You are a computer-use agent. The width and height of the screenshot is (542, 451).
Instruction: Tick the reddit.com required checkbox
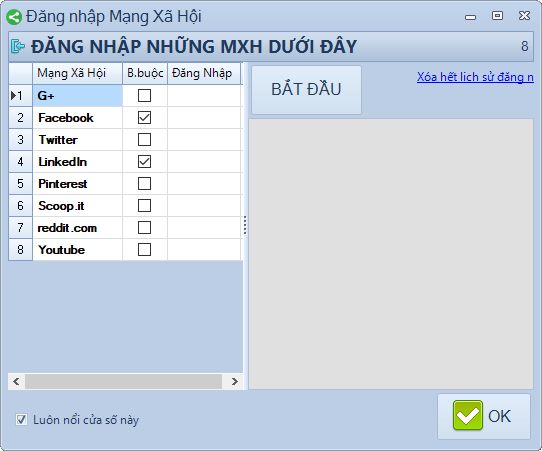pyautogui.click(x=144, y=227)
